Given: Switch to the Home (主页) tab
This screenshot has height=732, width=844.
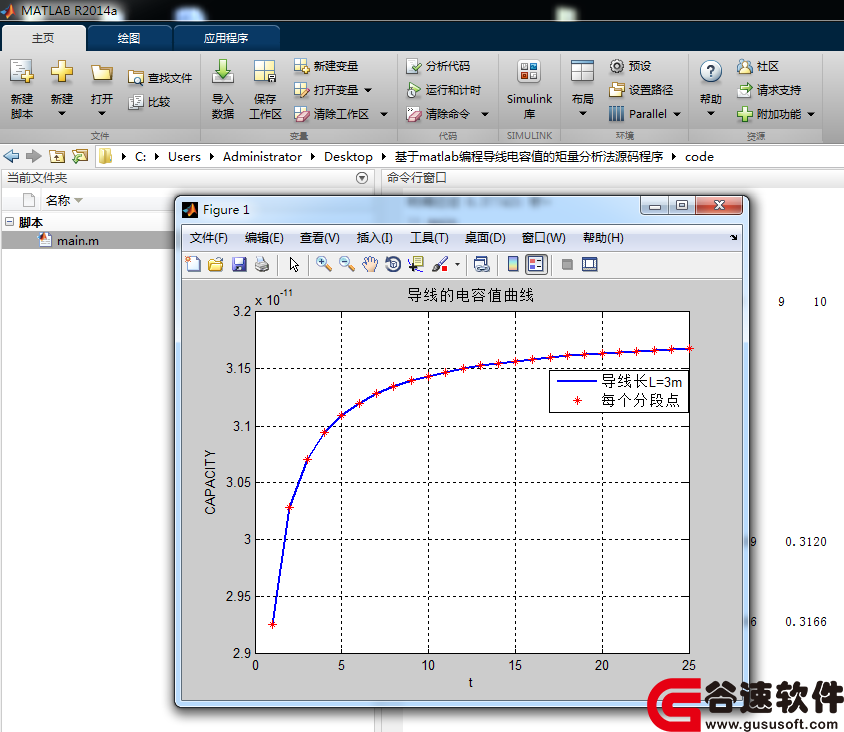Looking at the screenshot, I should pyautogui.click(x=43, y=38).
